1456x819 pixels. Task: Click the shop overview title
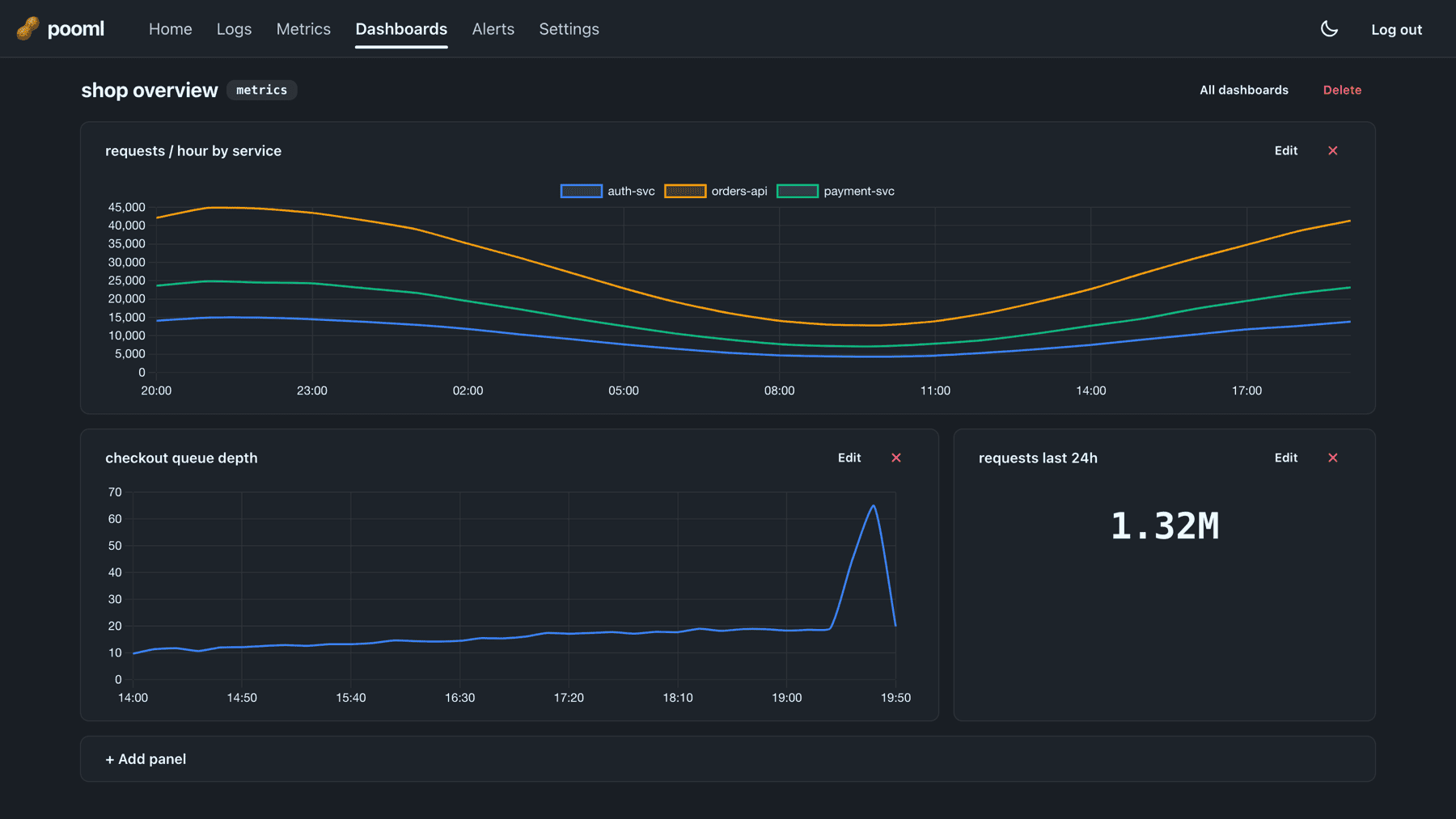click(x=150, y=91)
